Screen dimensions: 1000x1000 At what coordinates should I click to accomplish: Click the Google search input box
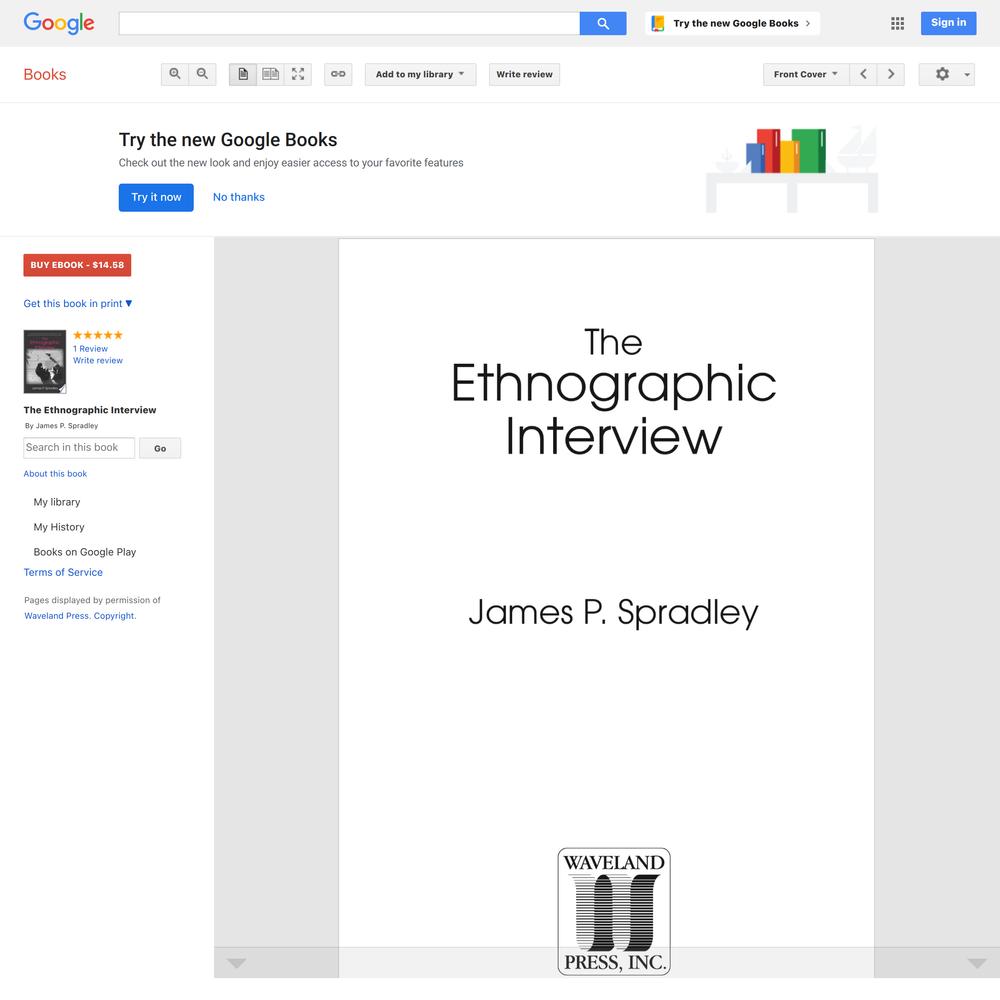(x=349, y=24)
